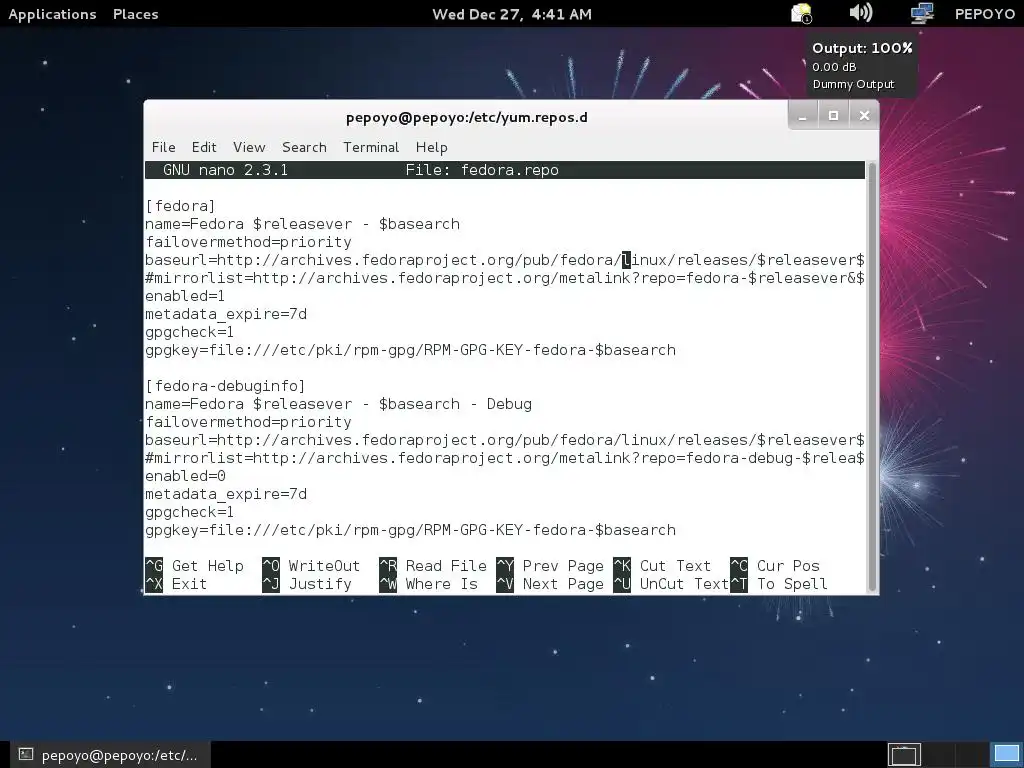Click the enabled=1 line
The height and width of the screenshot is (768, 1024).
click(x=185, y=296)
